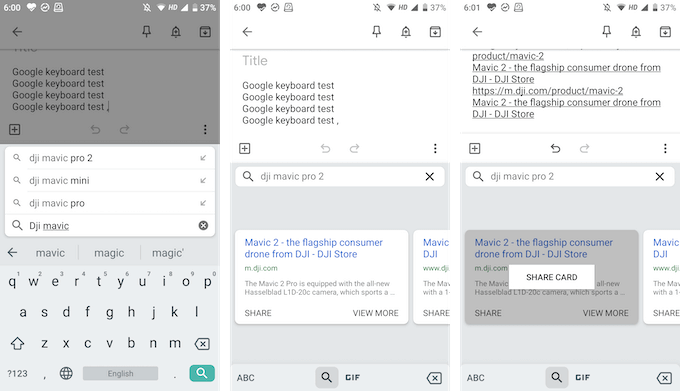
Task: Tap the shift key on keyboard
Action: 17,343
